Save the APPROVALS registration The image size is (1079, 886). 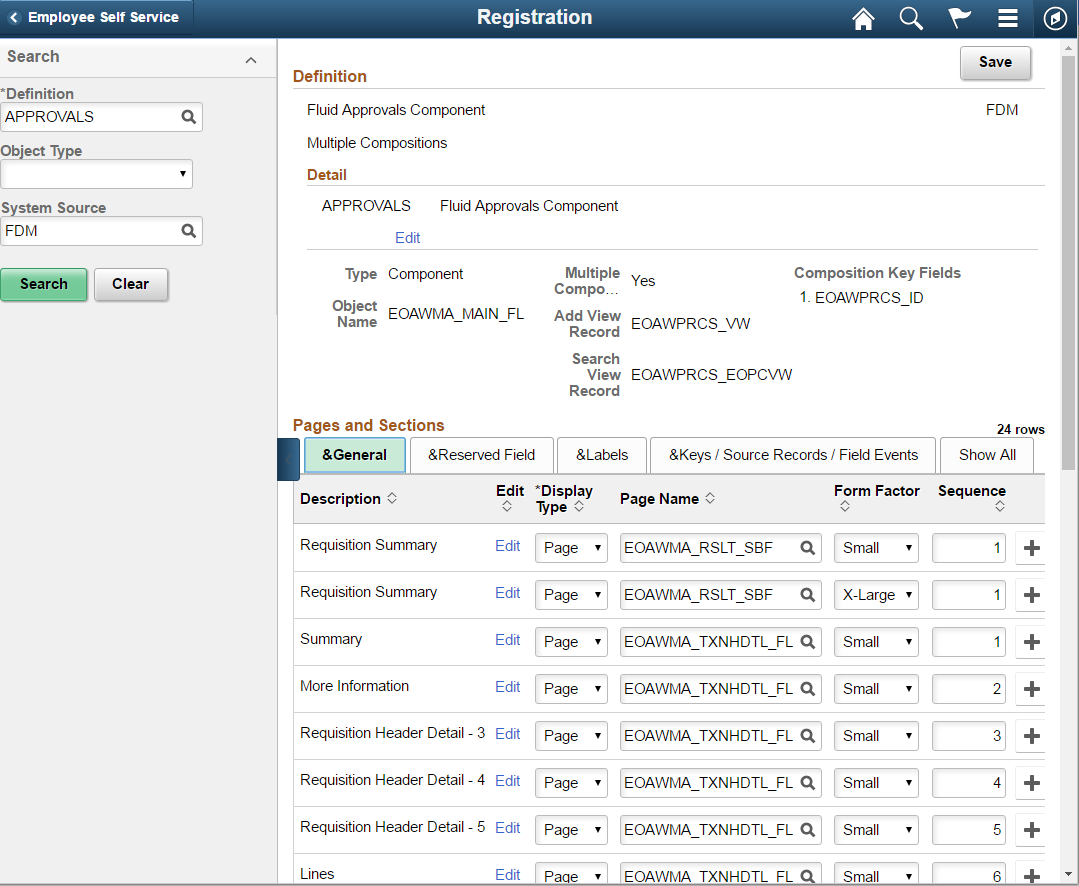tap(995, 62)
